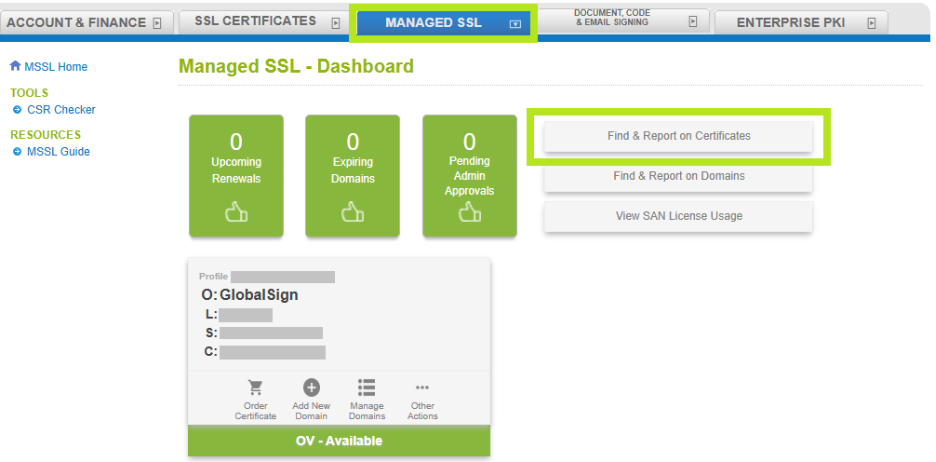
Task: Click the MSSL Home house icon
Action: [15, 67]
